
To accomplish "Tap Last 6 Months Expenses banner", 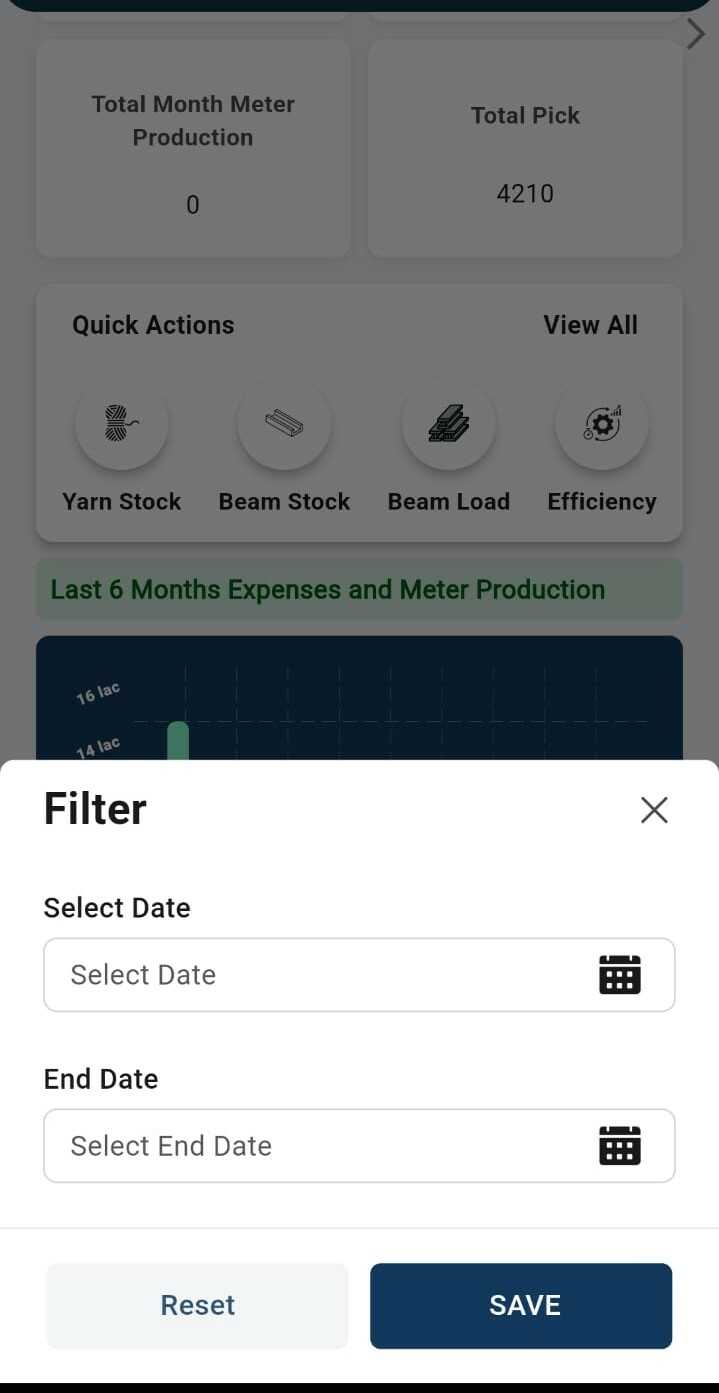I will click(x=359, y=589).
